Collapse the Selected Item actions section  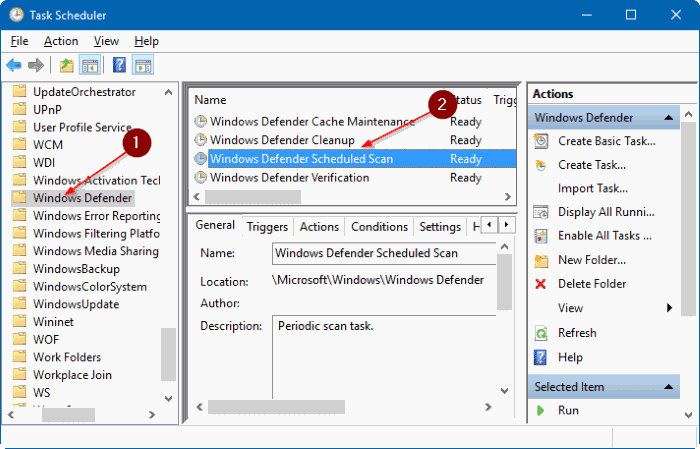(x=668, y=387)
